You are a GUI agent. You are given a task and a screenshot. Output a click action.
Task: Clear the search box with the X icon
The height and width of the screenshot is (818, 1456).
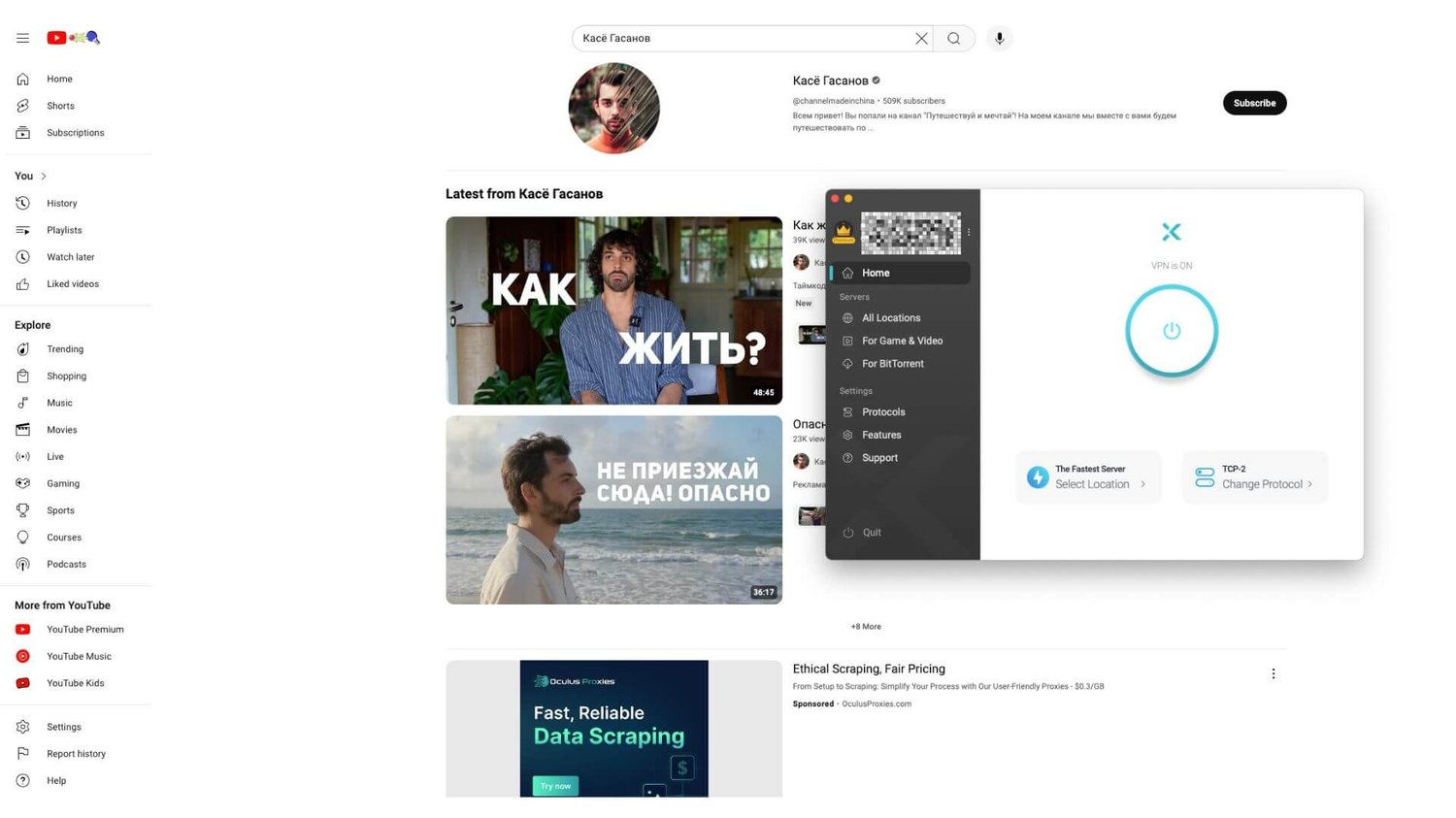[921, 38]
